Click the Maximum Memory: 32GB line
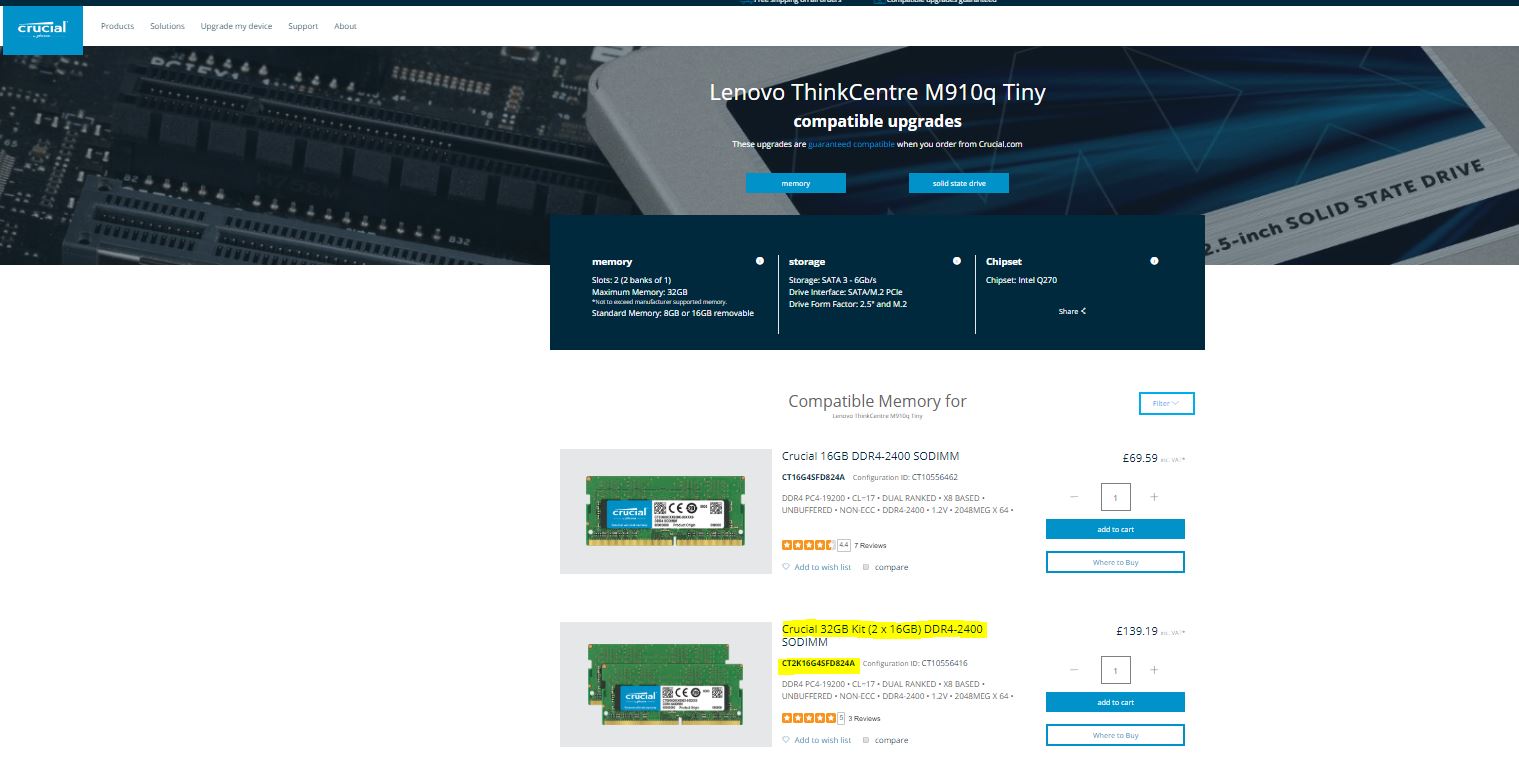The height and width of the screenshot is (775, 1519). [x=640, y=291]
